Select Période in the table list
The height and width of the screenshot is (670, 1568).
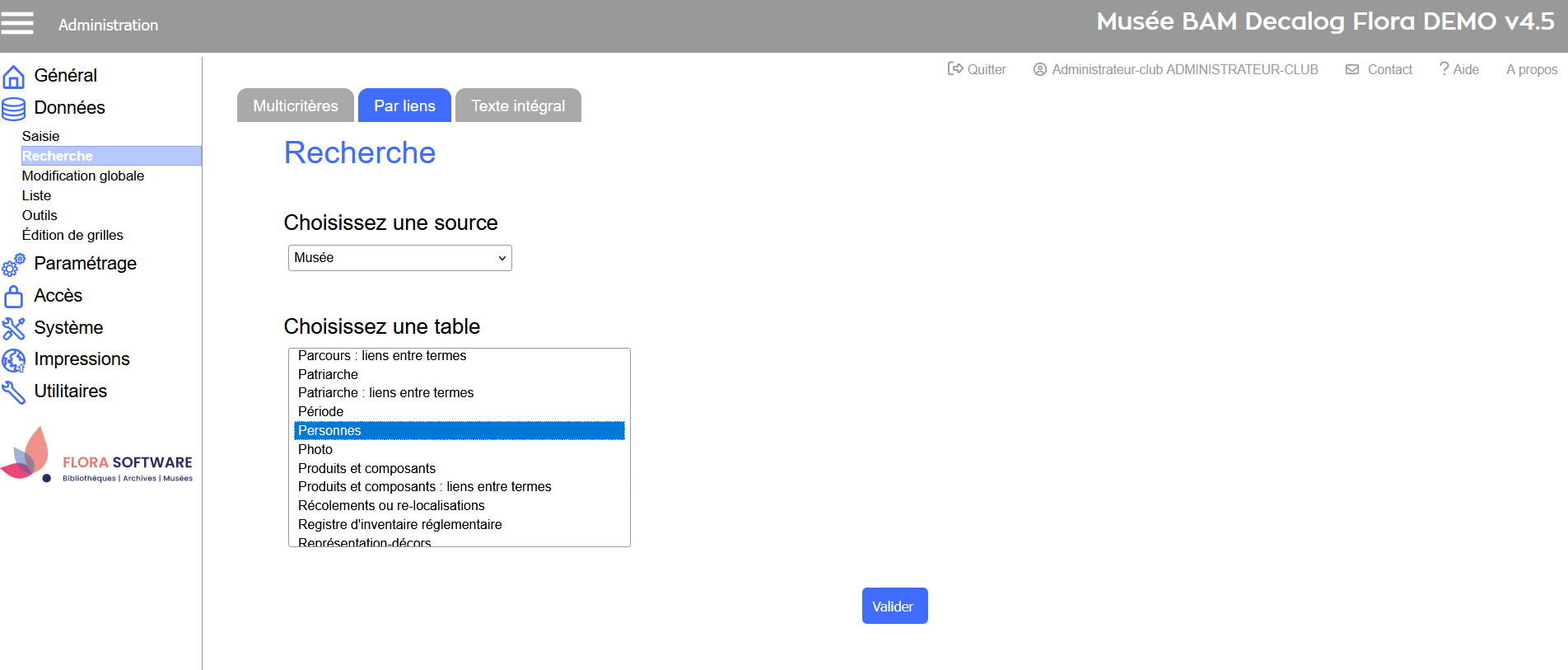(x=320, y=412)
